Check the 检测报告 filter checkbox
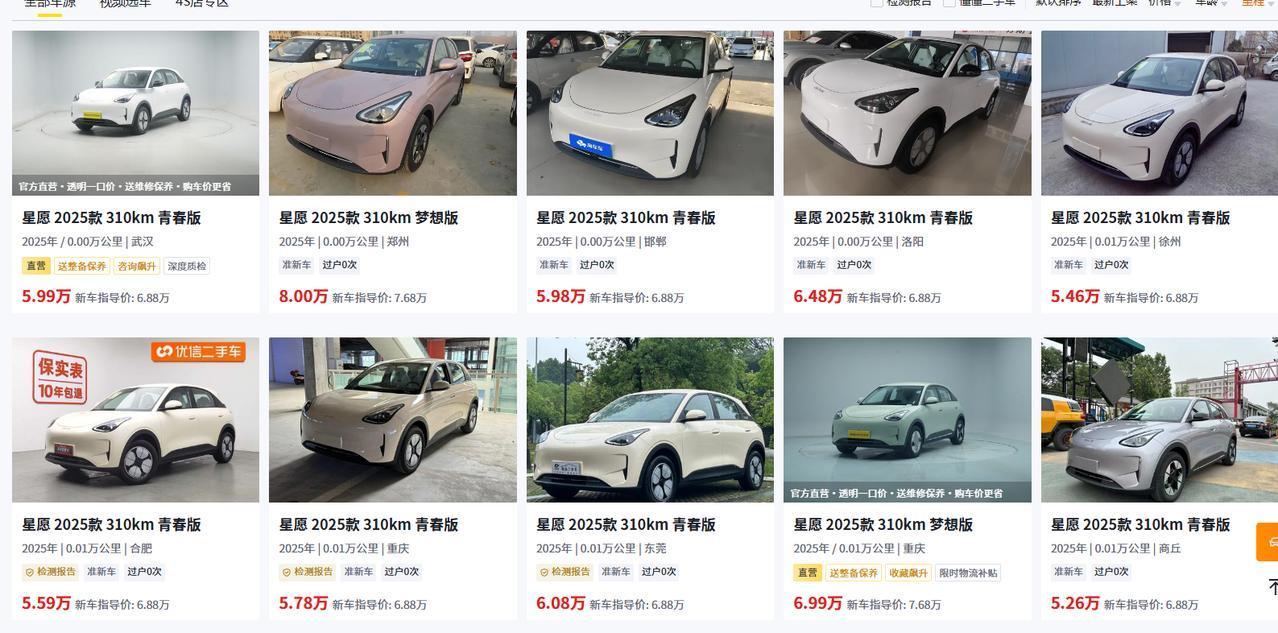This screenshot has height=633, width=1278. [876, 2]
